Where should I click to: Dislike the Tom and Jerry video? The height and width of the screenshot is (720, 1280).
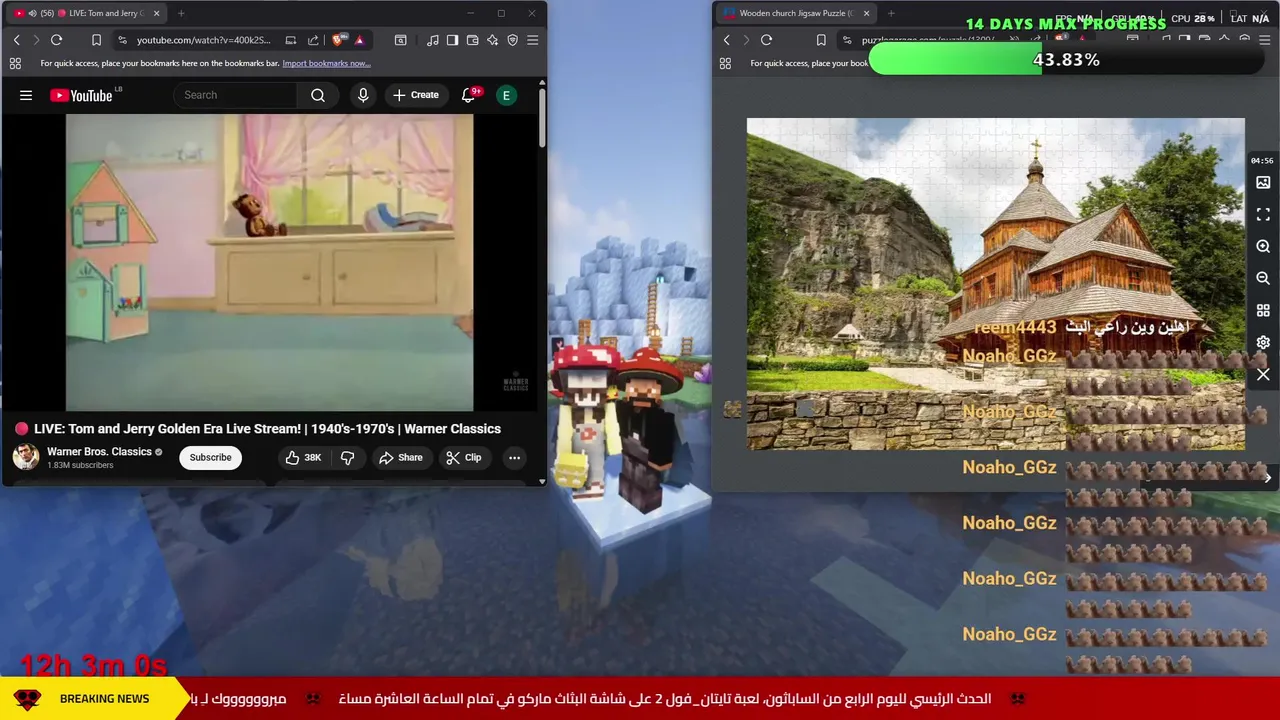[x=348, y=457]
